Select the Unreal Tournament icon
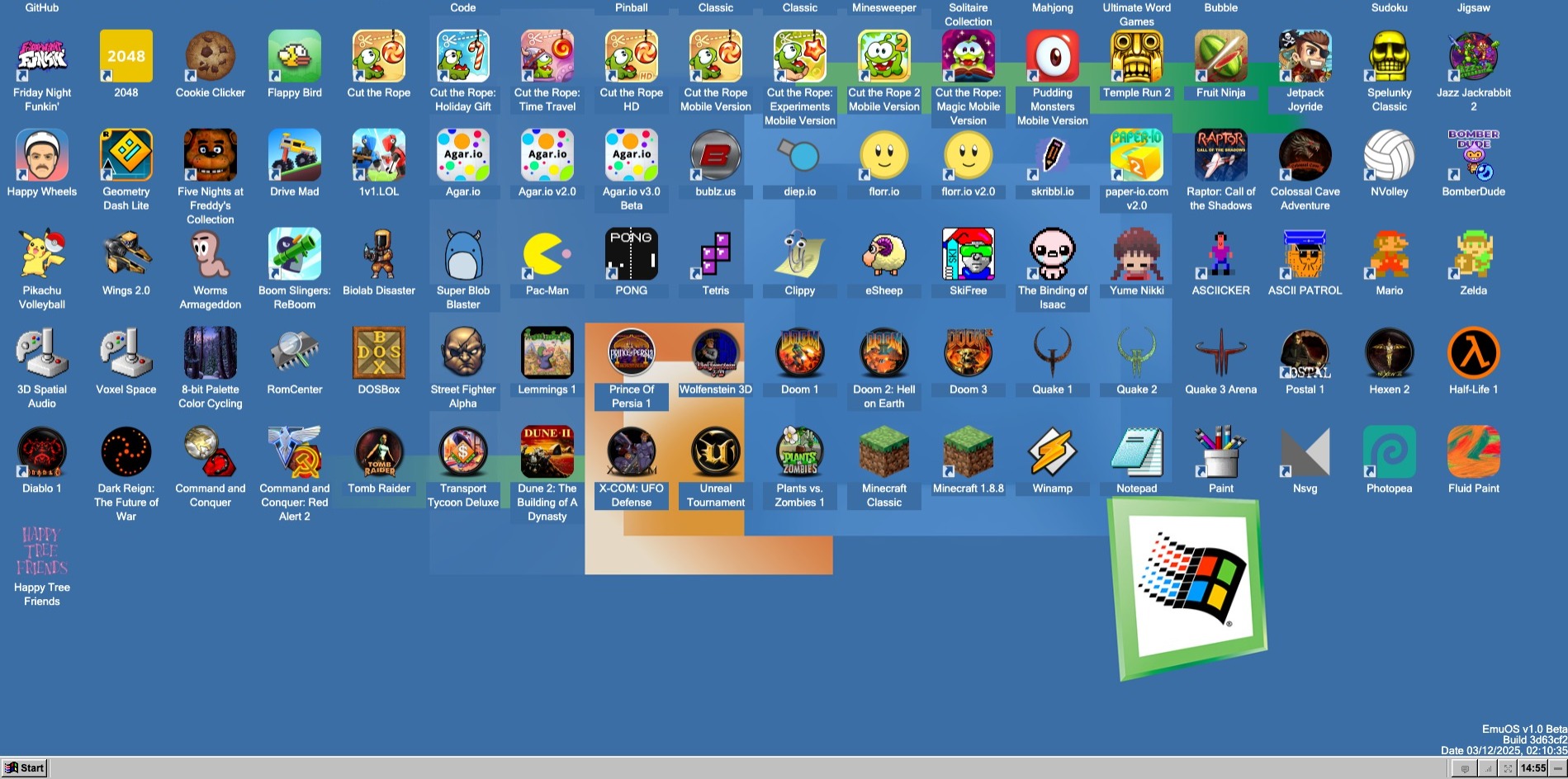This screenshot has width=1568, height=779. (716, 452)
